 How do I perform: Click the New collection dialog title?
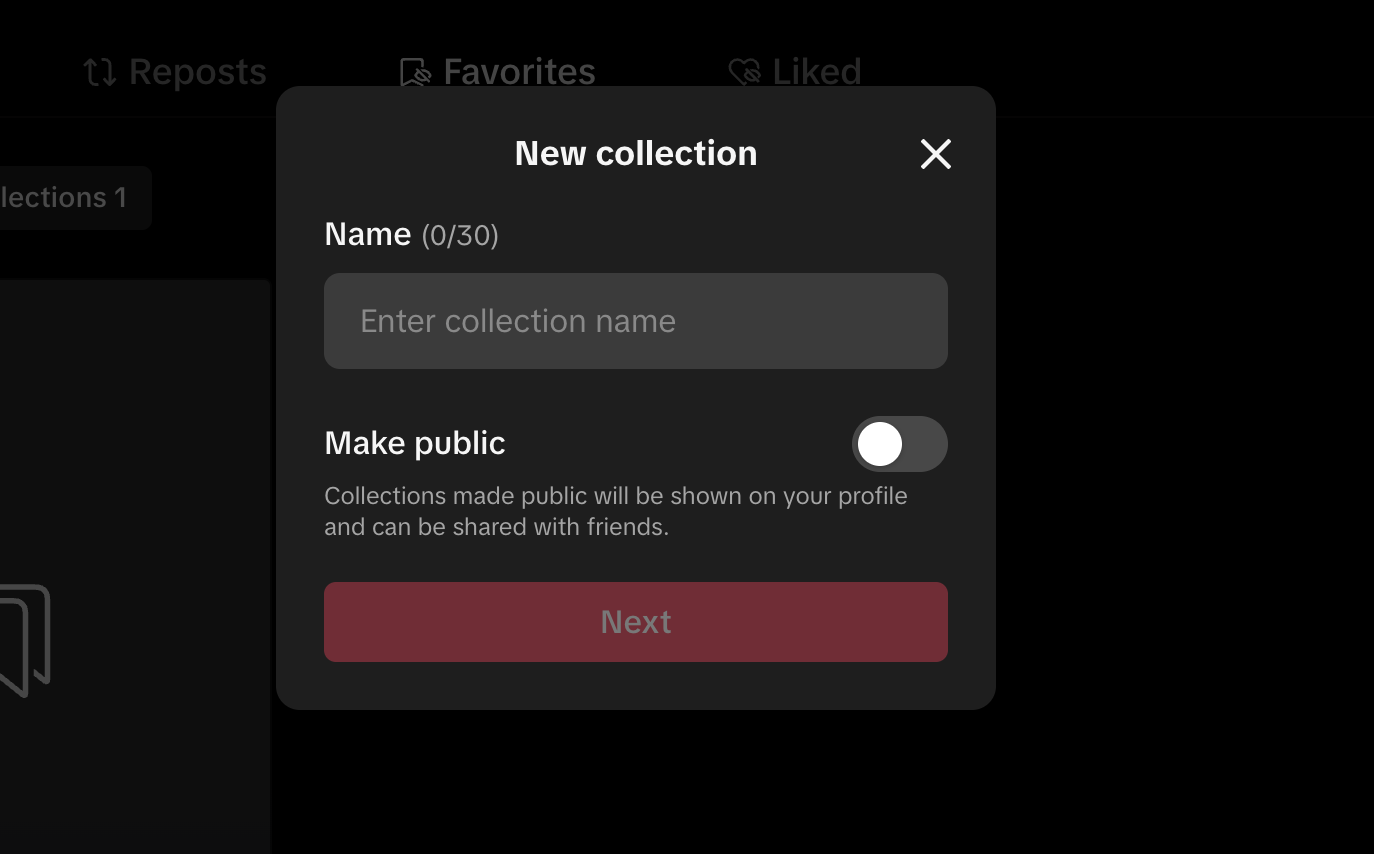tap(636, 153)
